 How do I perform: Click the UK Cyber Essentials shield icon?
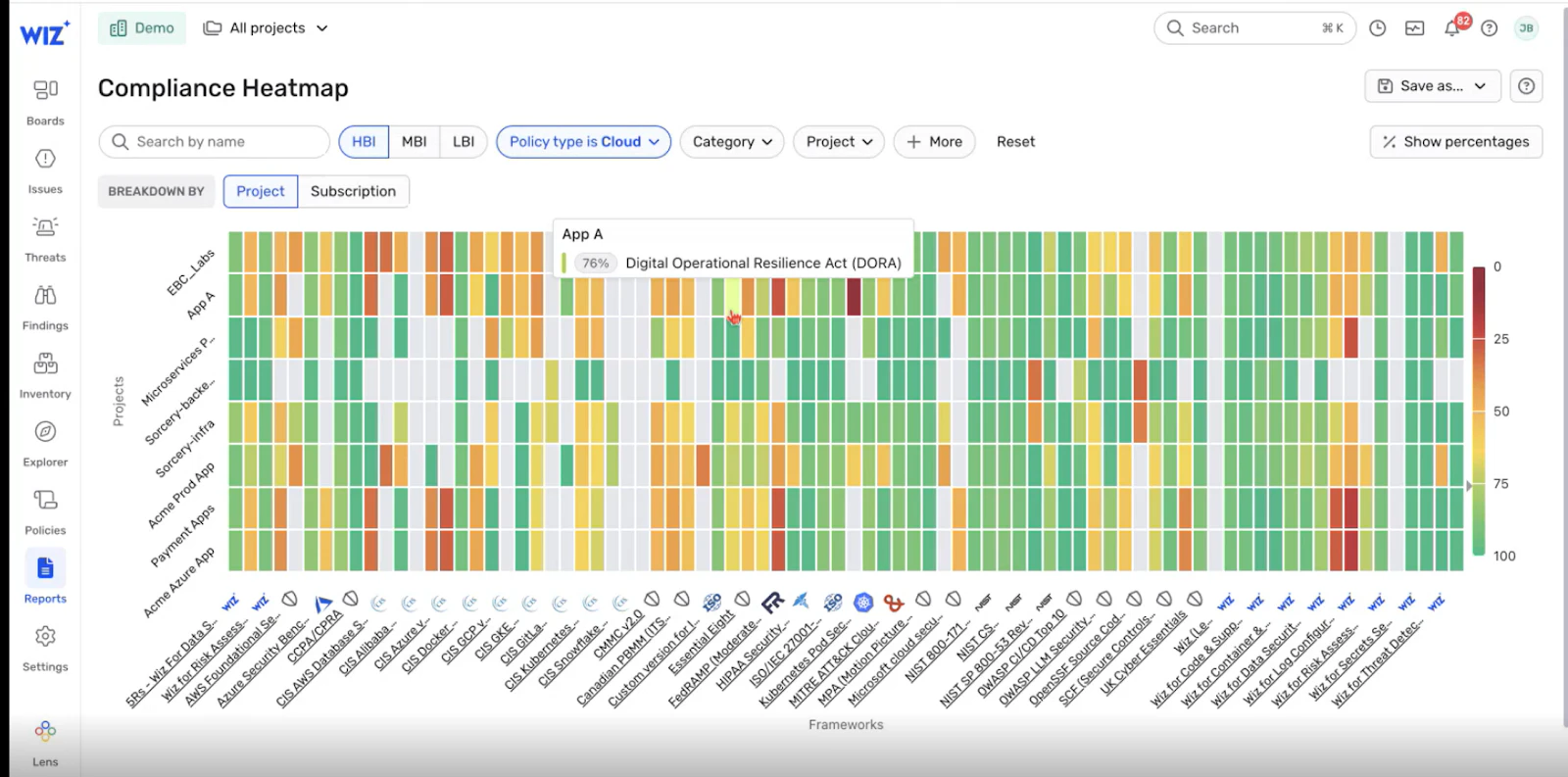[x=1195, y=599]
